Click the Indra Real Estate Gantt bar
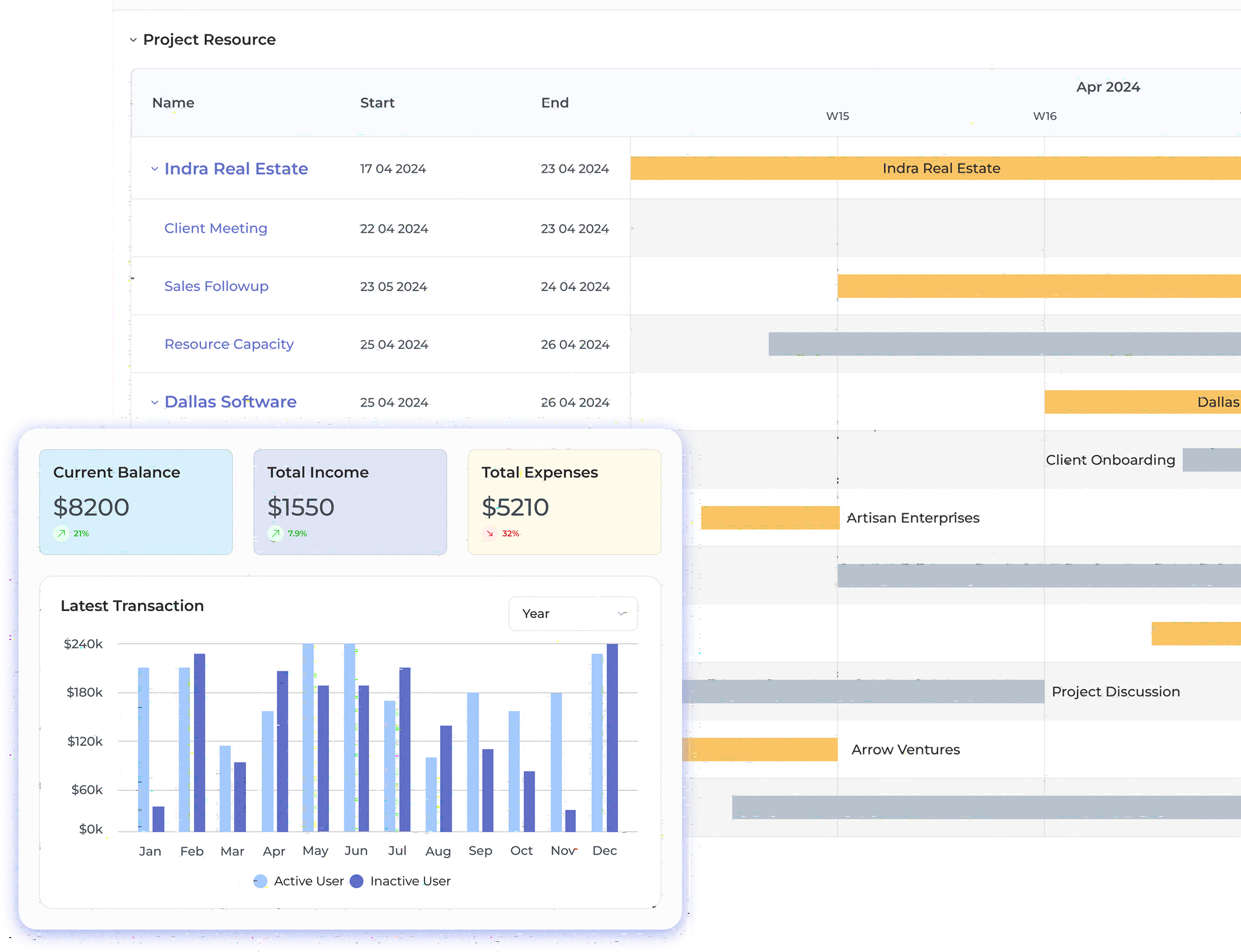The height and width of the screenshot is (952, 1241). tap(941, 168)
